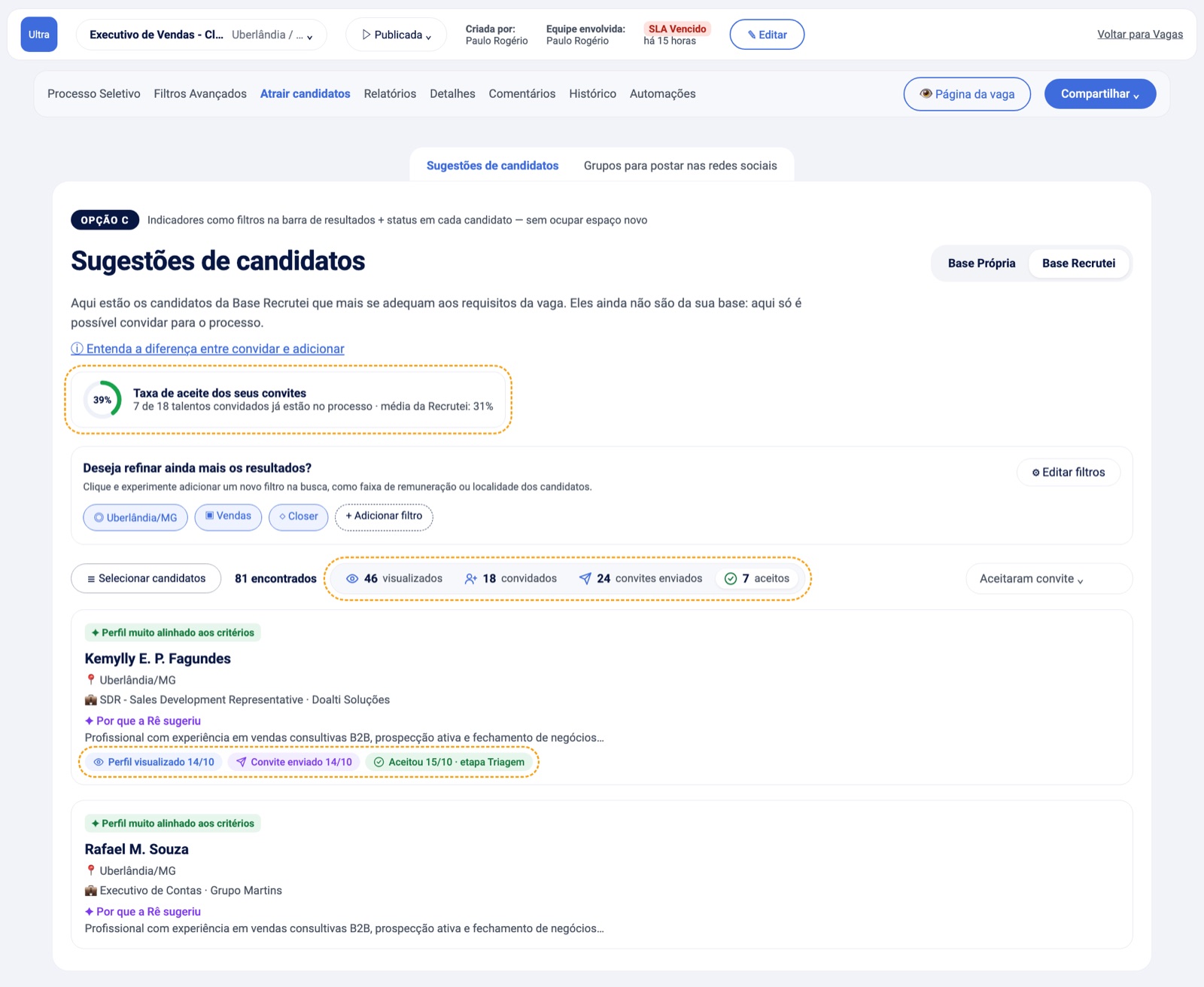
Task: Click the info icon of convidar e adicionar link
Action: (x=77, y=349)
